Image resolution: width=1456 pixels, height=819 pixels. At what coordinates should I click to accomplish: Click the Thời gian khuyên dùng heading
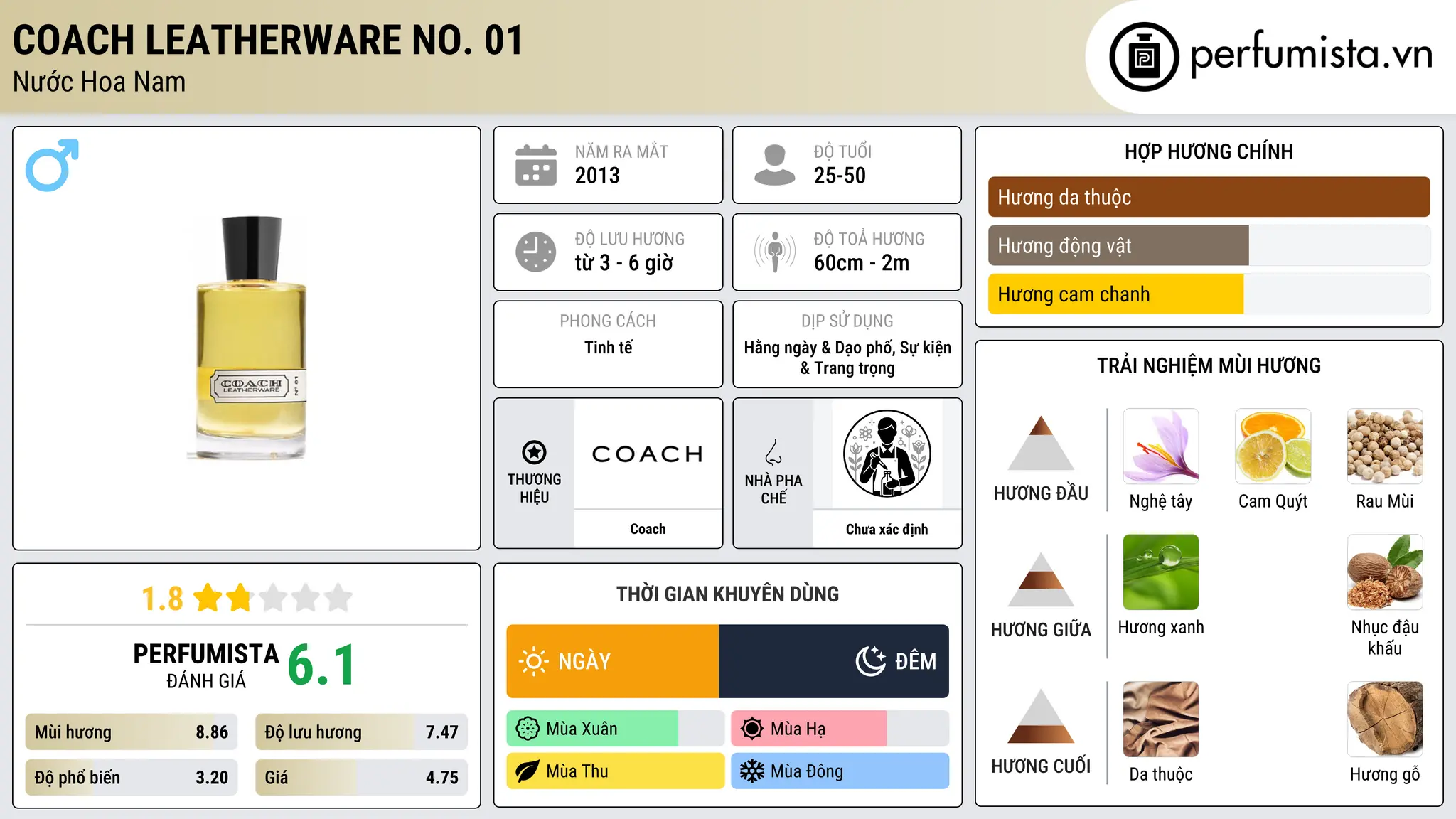click(727, 594)
